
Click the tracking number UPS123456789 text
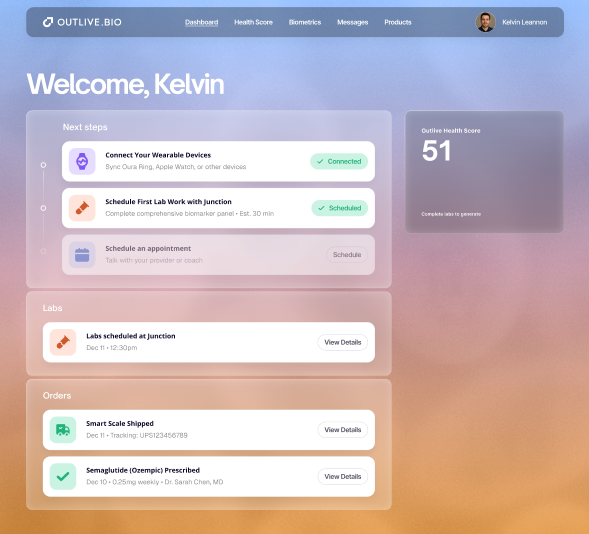tap(163, 435)
